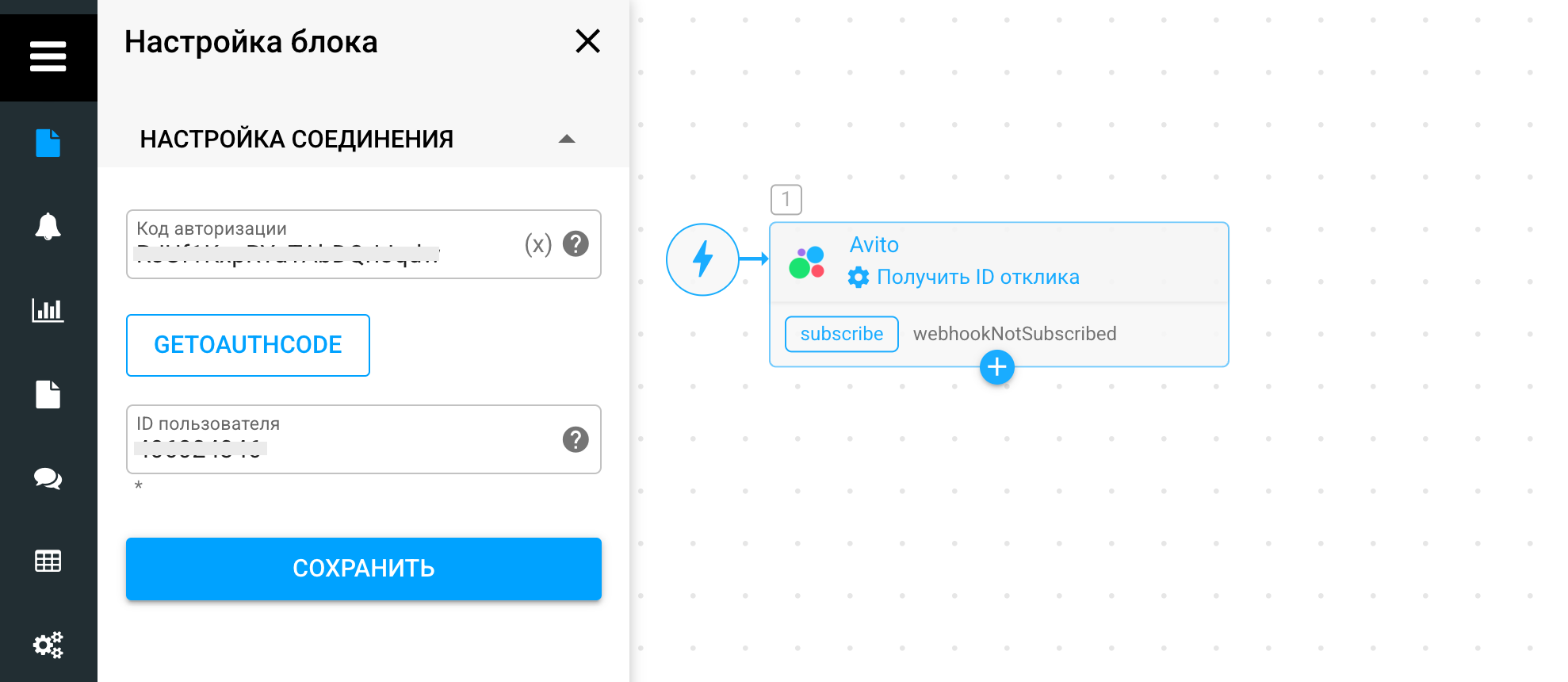Open the hamburger main menu
Screen dimensions: 1568x682
click(48, 56)
